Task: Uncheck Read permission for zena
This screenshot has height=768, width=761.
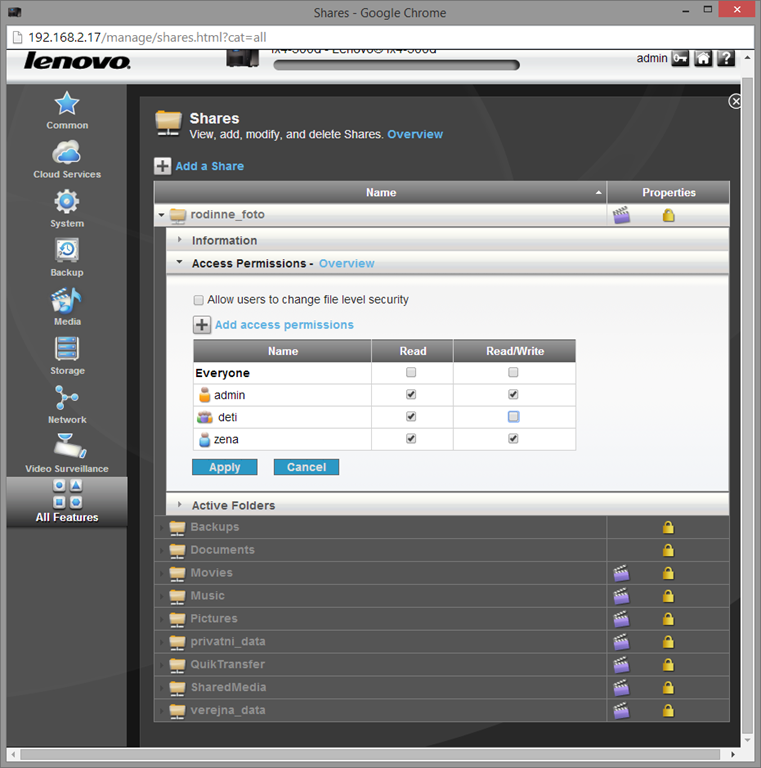Action: pyautogui.click(x=411, y=439)
